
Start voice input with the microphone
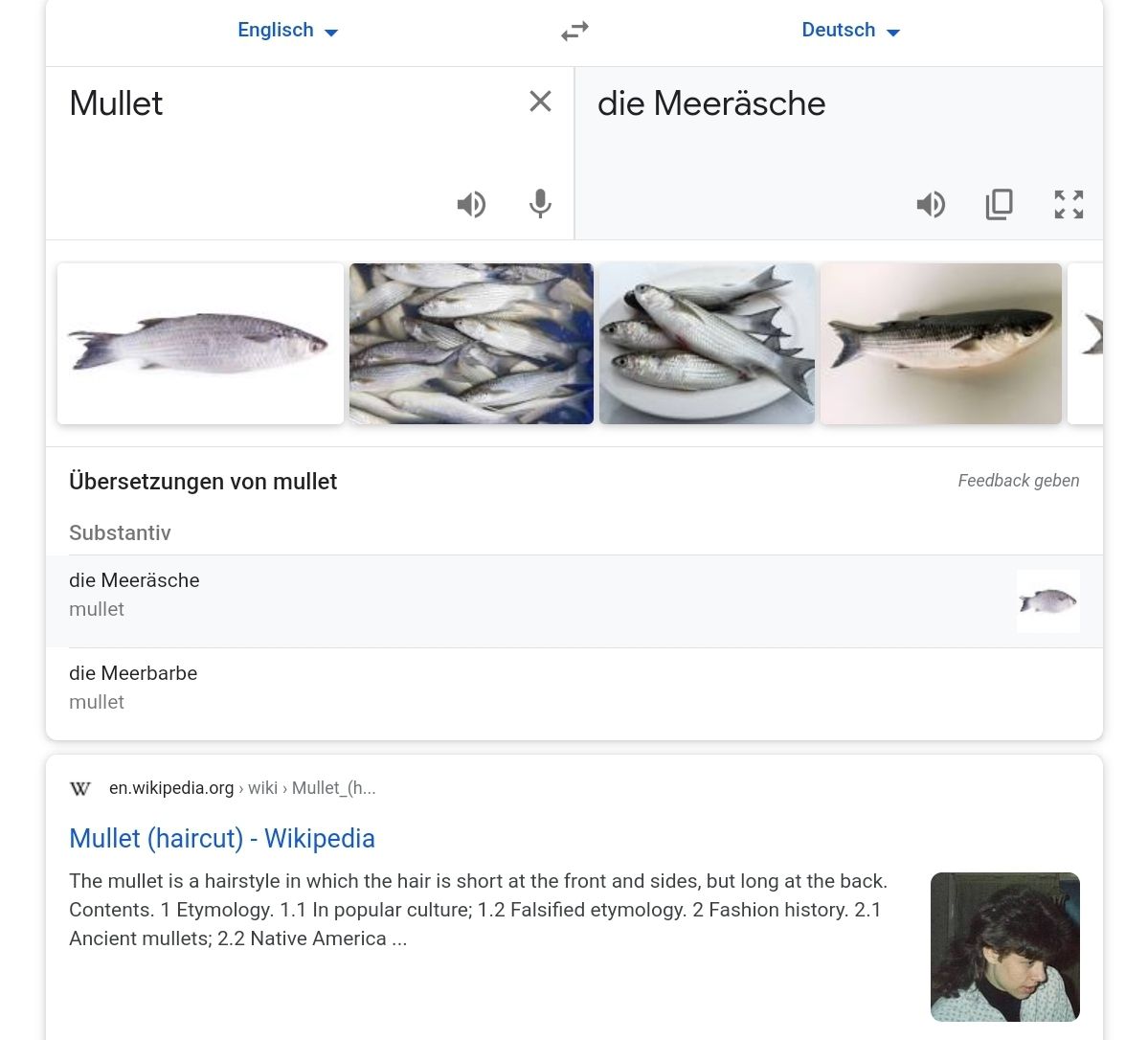click(540, 204)
